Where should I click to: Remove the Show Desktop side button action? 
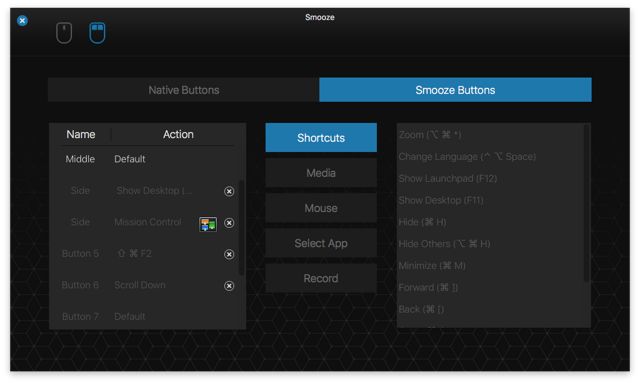[229, 191]
